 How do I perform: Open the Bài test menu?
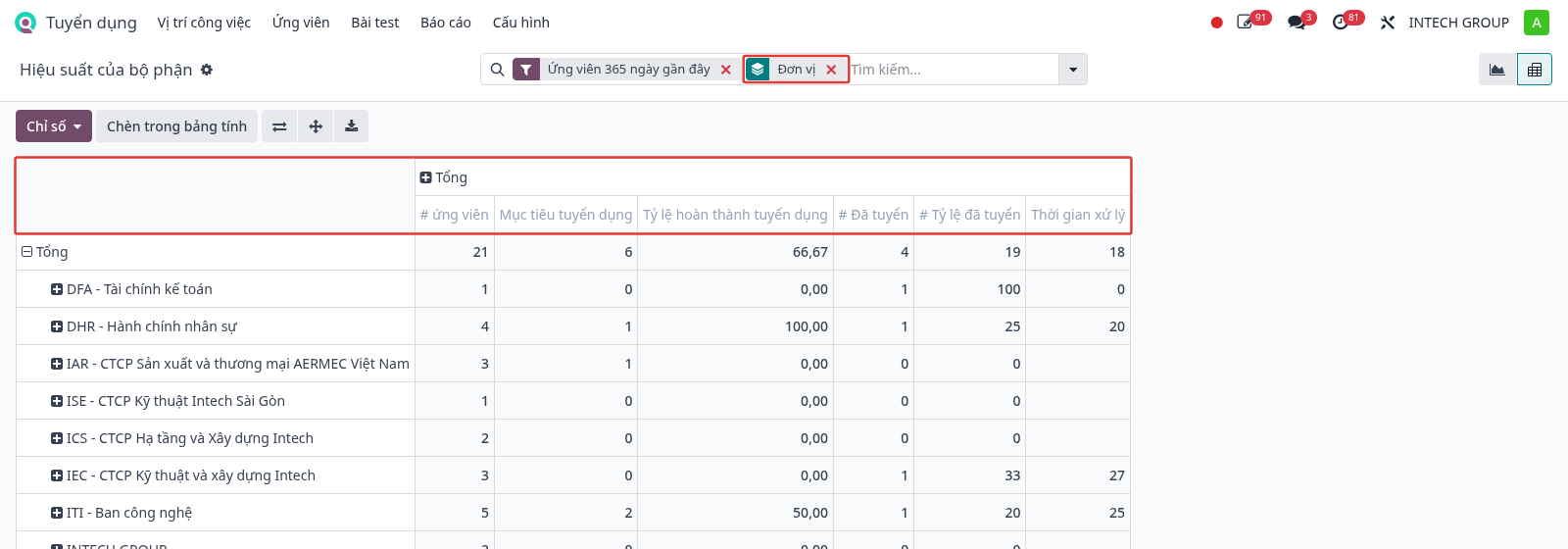(x=375, y=23)
